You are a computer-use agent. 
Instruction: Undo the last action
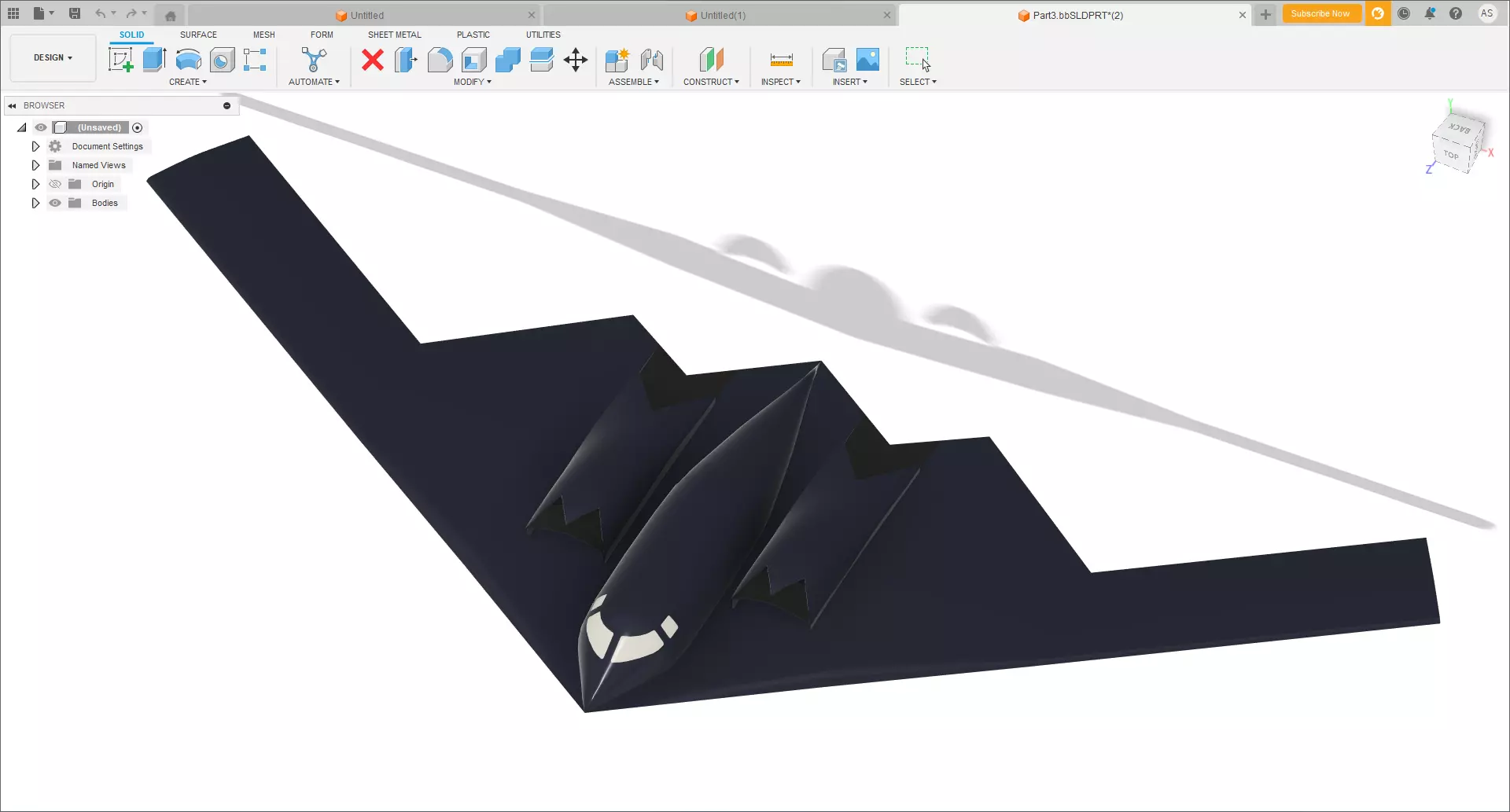pos(100,13)
